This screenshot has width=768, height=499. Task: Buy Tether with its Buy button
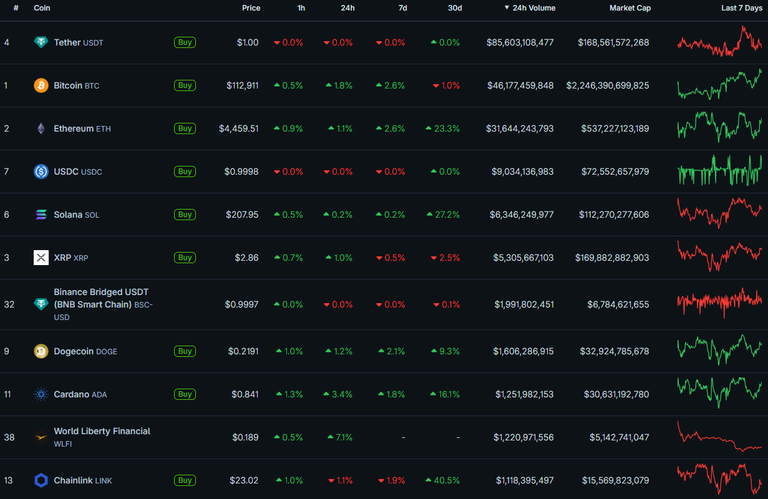coord(185,43)
